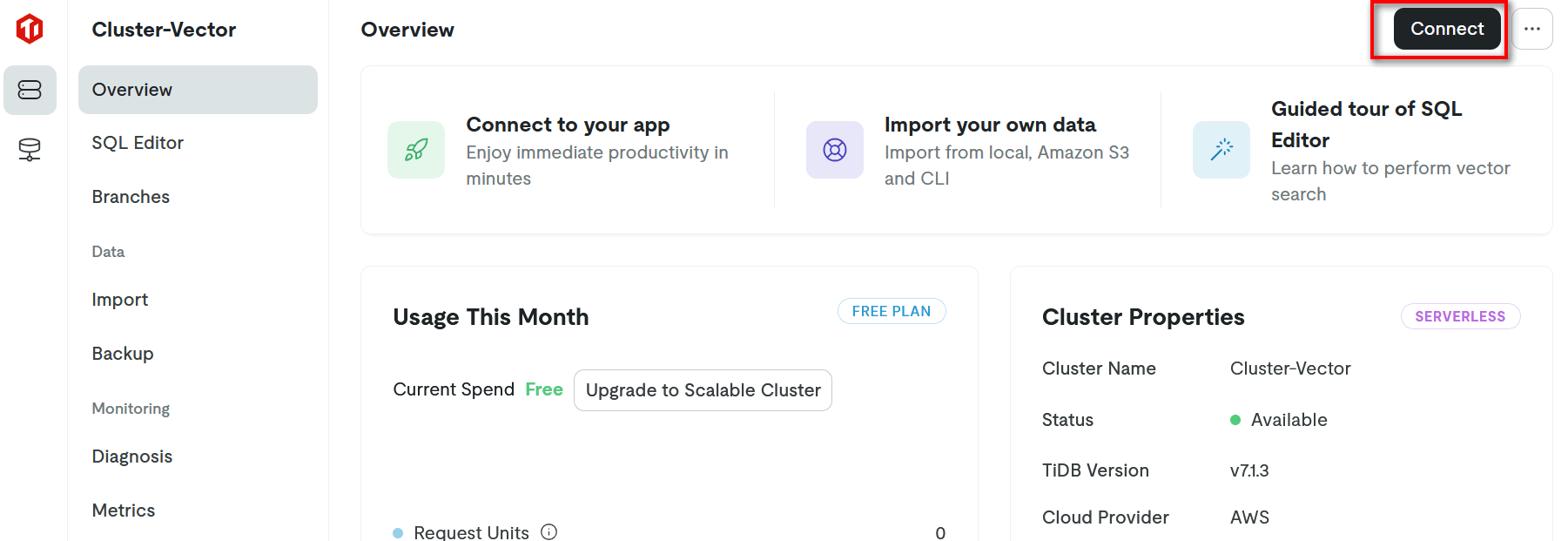Image resolution: width=1568 pixels, height=541 pixels.
Task: Click Upgrade to Scalable Cluster button
Action: [x=703, y=390]
